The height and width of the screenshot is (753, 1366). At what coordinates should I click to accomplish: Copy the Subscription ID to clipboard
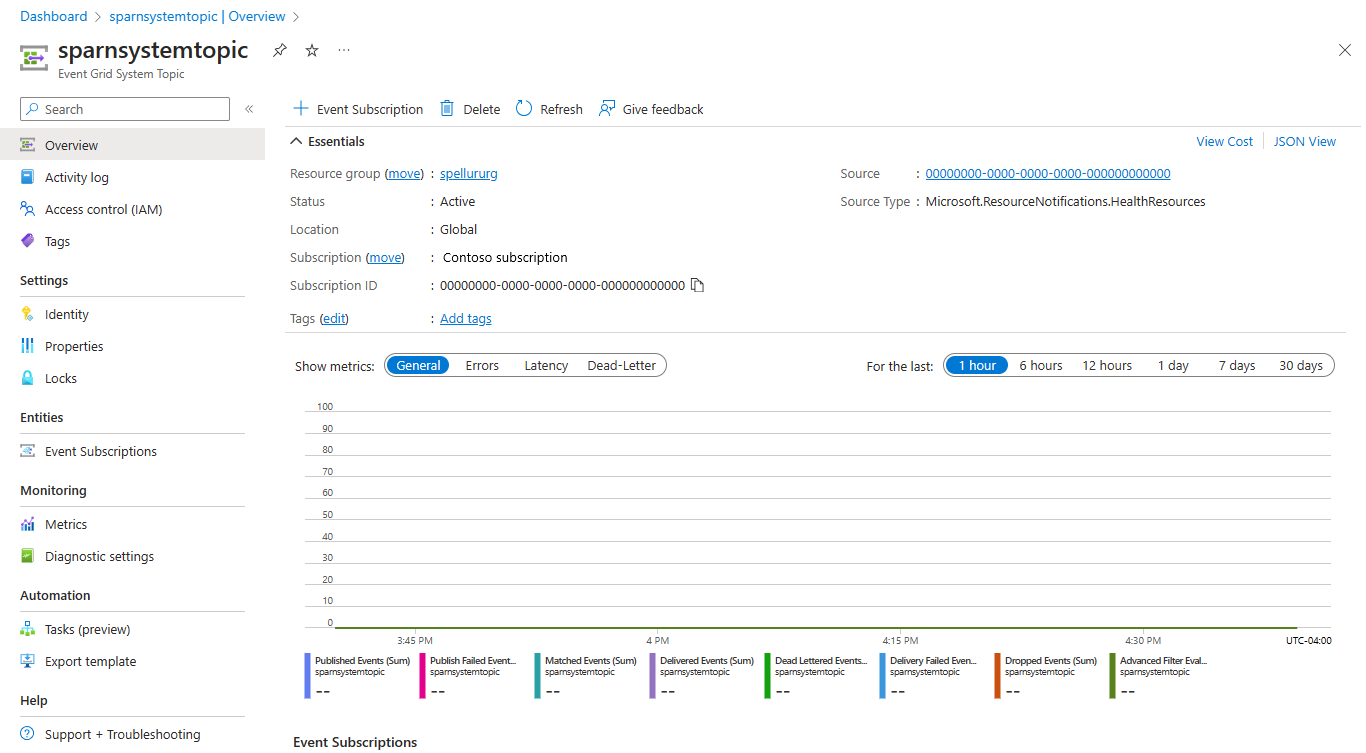point(698,286)
